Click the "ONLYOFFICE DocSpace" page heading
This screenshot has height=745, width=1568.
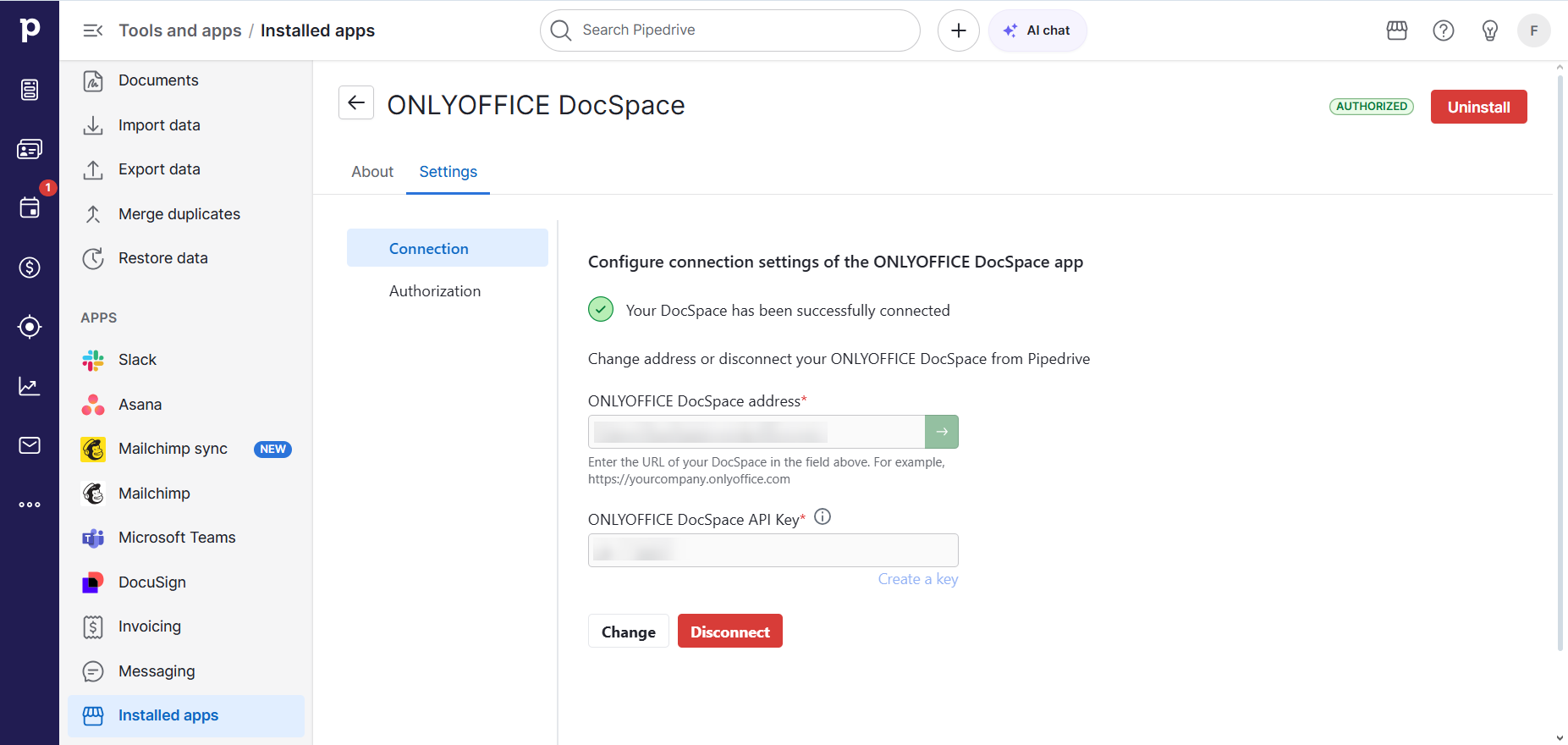click(536, 105)
